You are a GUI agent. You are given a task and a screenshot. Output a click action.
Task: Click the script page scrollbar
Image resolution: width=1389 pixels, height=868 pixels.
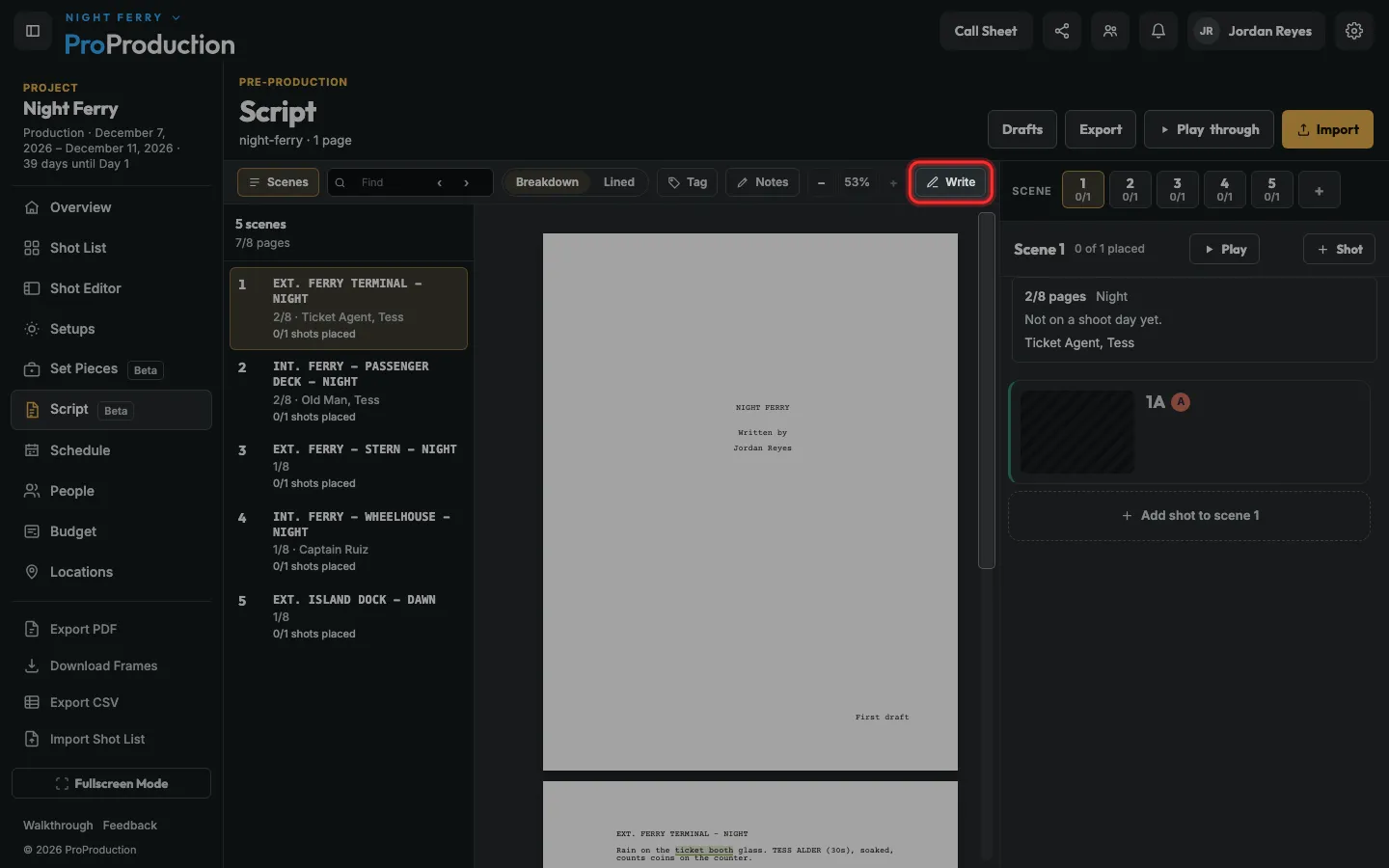986,391
